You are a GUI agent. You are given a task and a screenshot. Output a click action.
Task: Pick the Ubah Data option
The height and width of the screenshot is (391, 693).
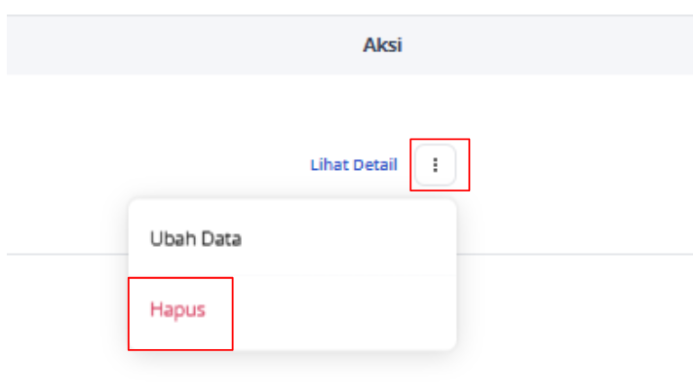click(196, 239)
